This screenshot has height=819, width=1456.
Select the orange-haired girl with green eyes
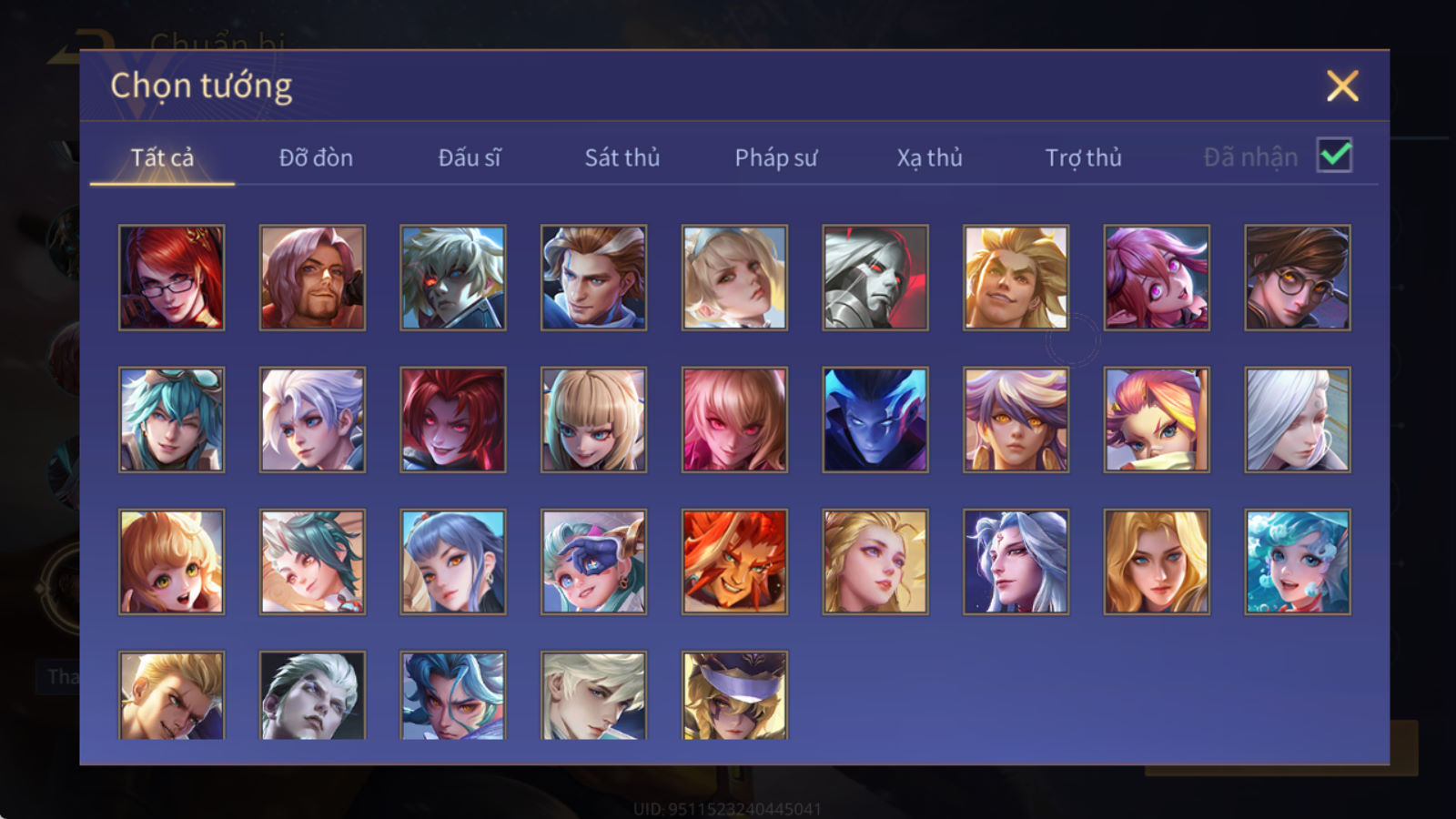click(171, 561)
